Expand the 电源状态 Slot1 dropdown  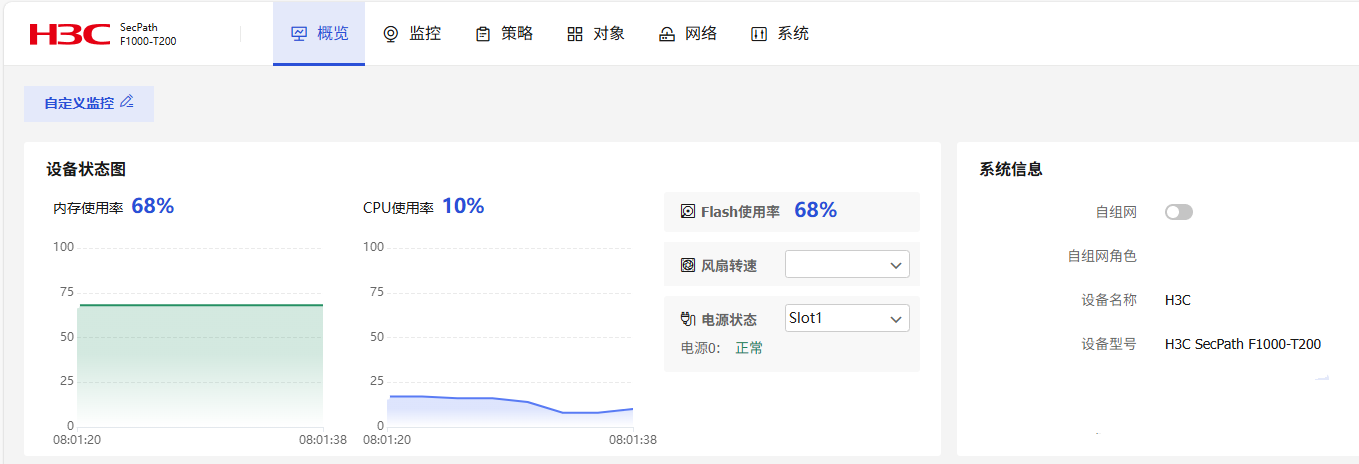847,319
